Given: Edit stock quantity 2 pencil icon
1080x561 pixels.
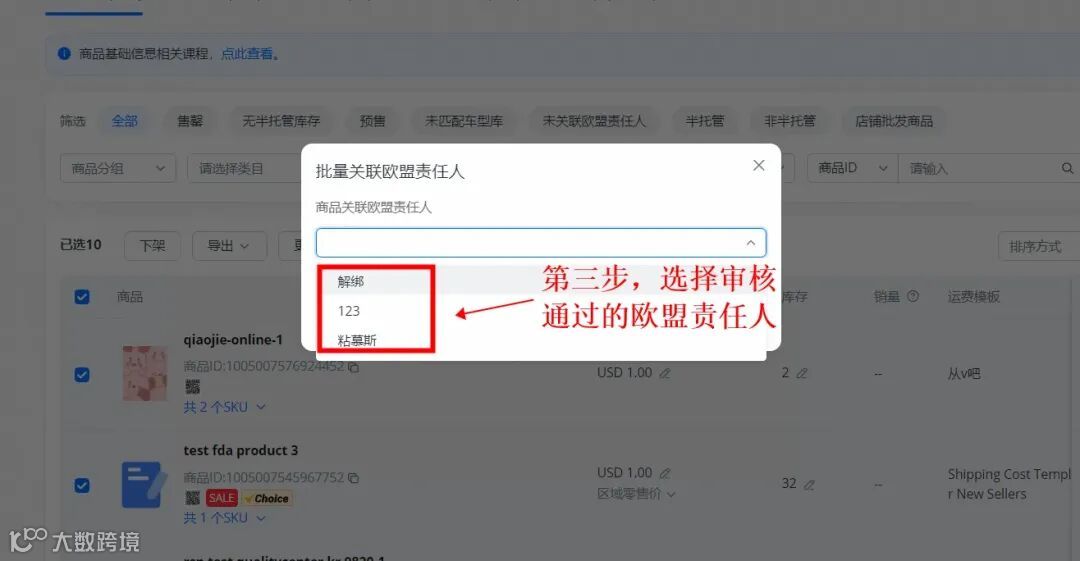Looking at the screenshot, I should pos(802,374).
